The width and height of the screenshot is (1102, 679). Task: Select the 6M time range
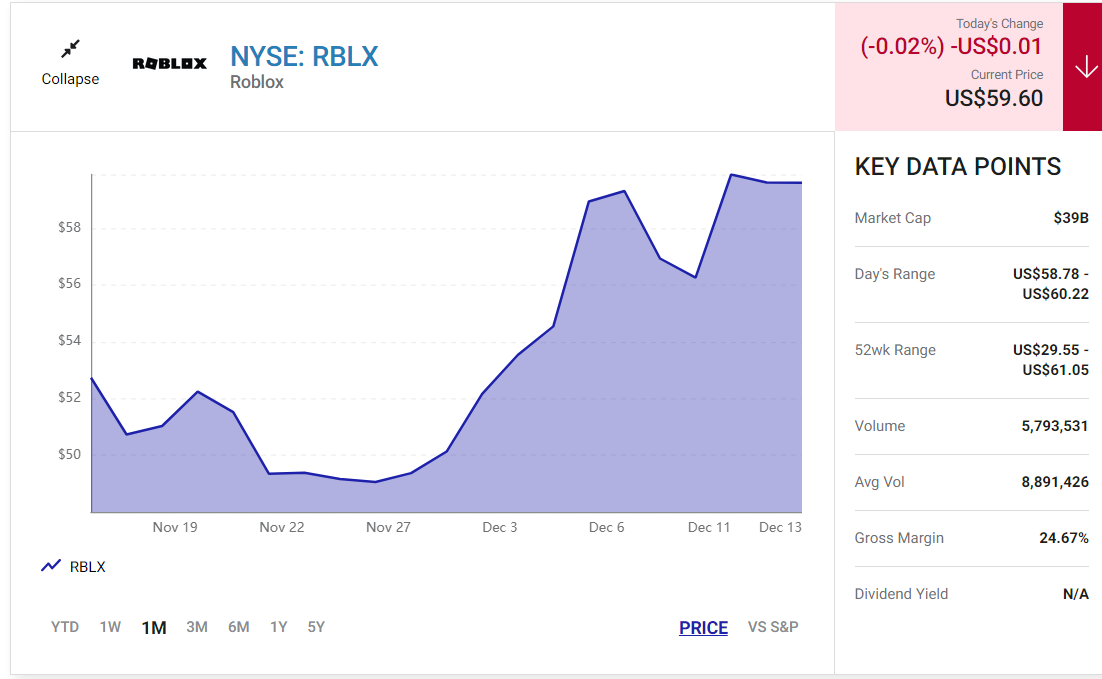coord(239,627)
